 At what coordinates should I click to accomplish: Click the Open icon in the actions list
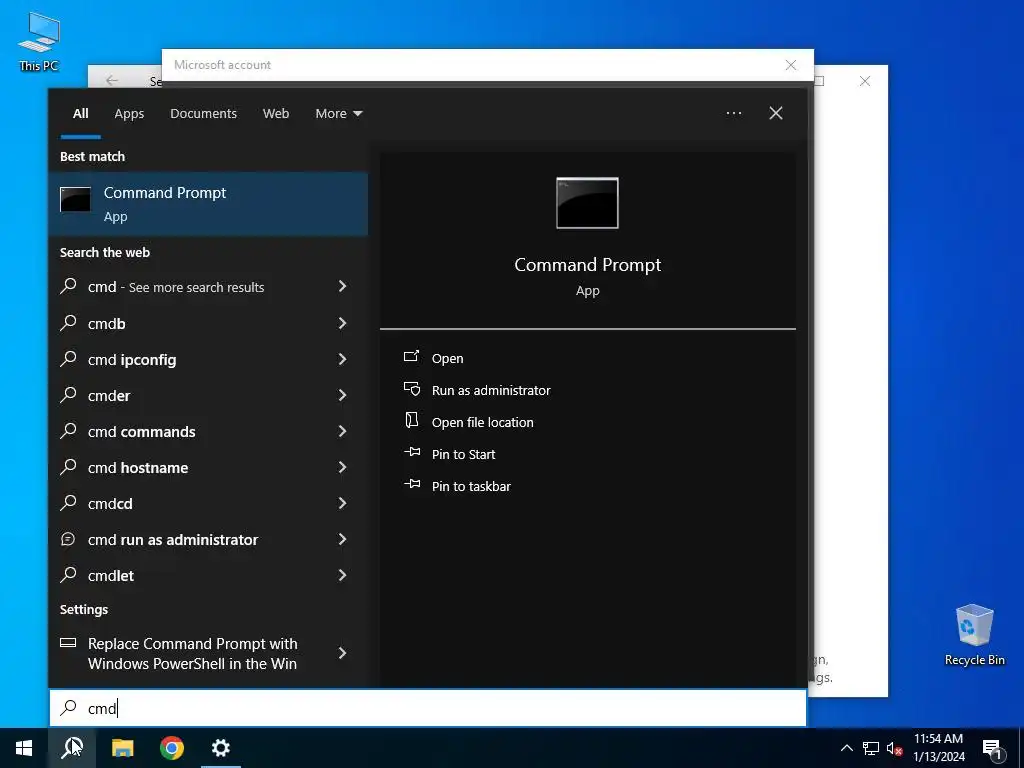pos(411,357)
